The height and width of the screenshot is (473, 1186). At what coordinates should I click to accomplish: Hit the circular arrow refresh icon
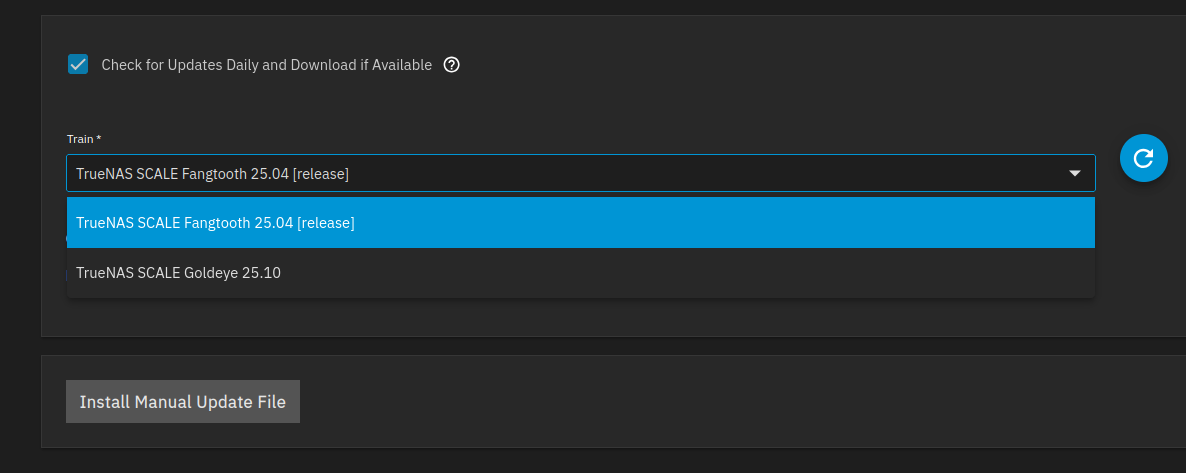pyautogui.click(x=1144, y=158)
